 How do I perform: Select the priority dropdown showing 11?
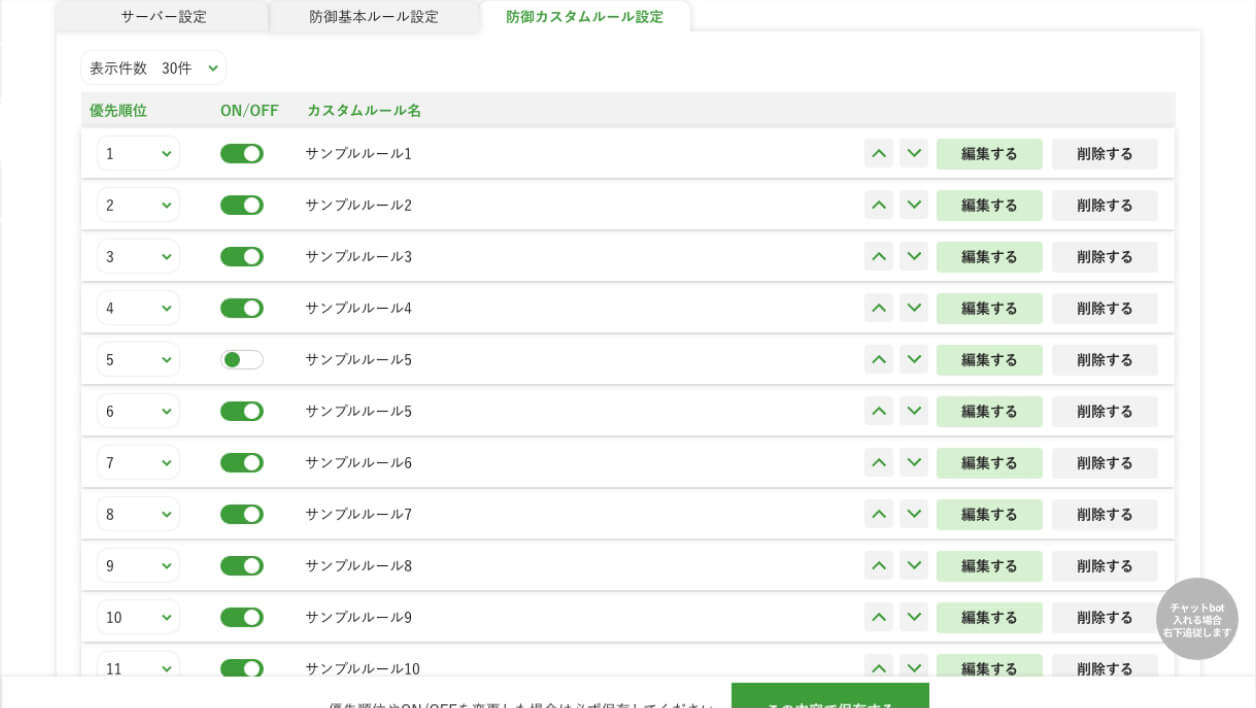137,668
